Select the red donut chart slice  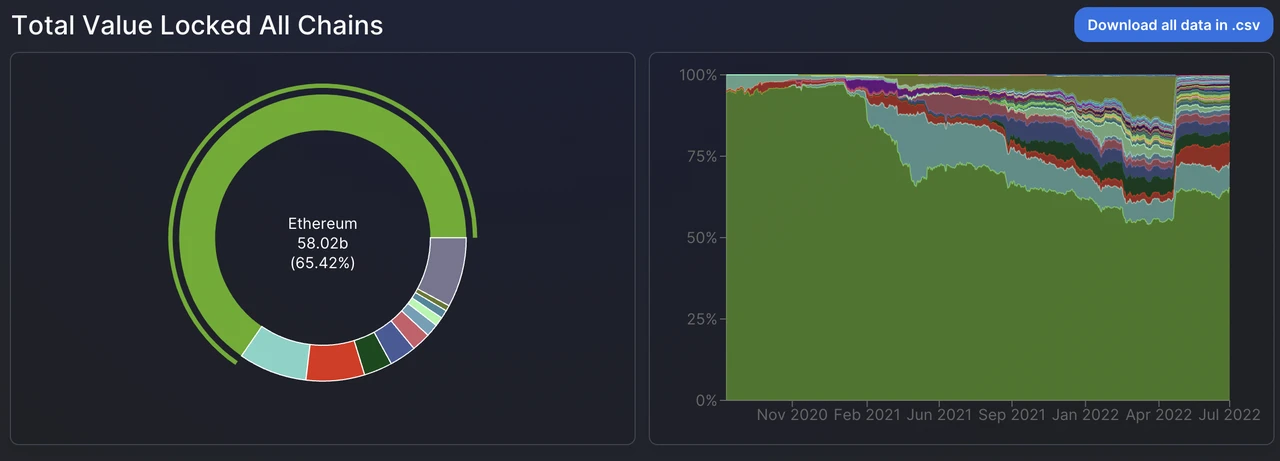(x=335, y=362)
